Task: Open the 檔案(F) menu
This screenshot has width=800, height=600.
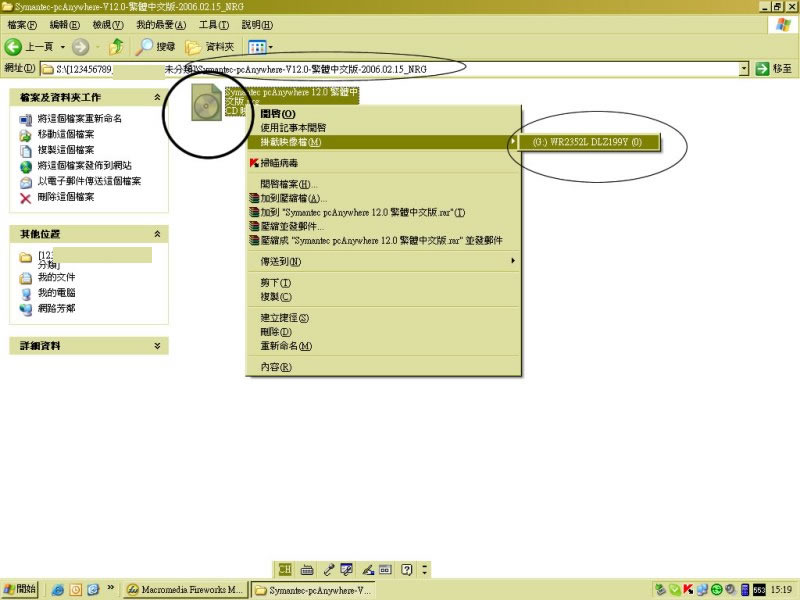Action: (x=21, y=24)
